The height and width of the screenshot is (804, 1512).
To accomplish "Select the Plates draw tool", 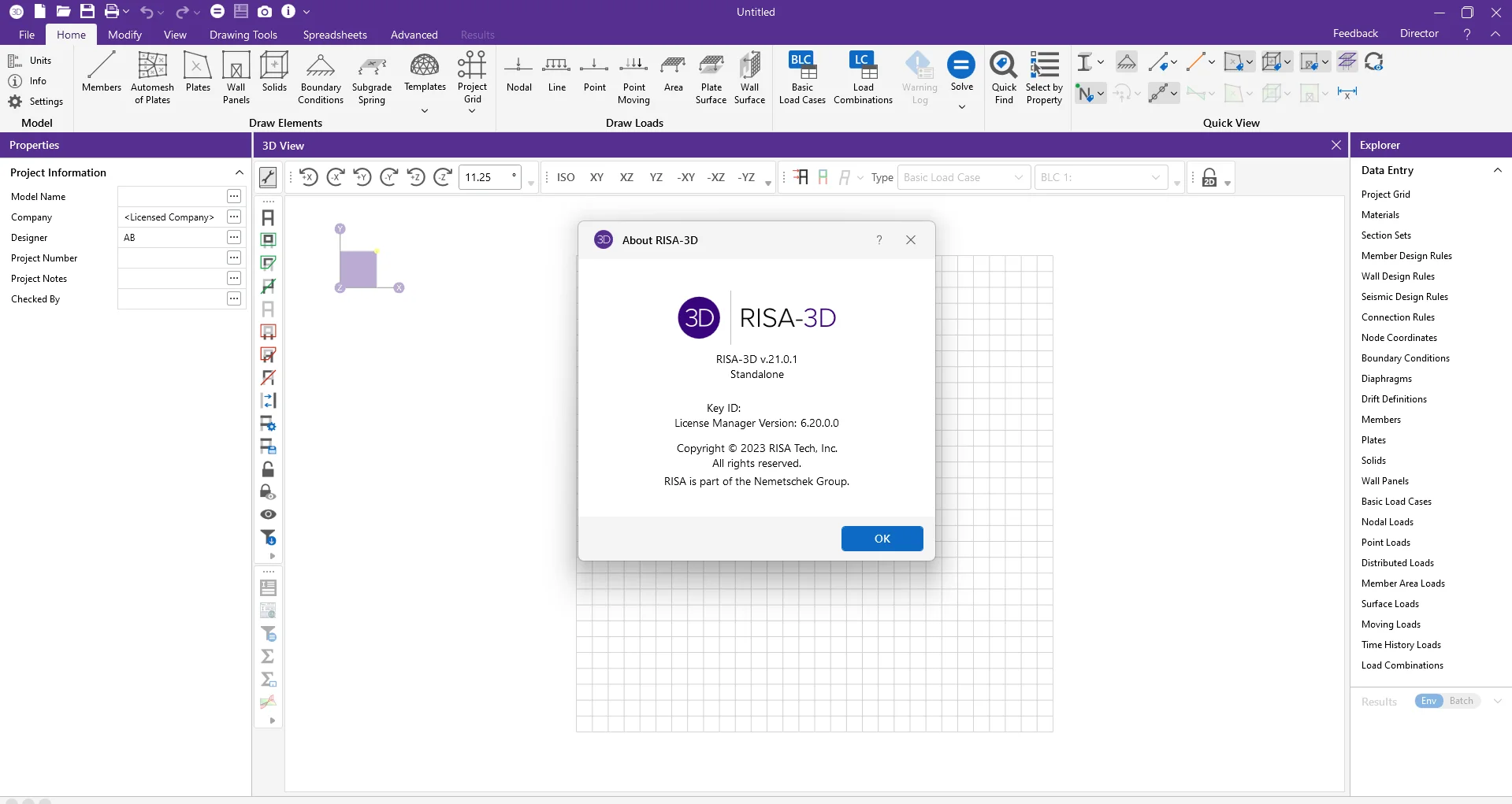I will point(198,72).
